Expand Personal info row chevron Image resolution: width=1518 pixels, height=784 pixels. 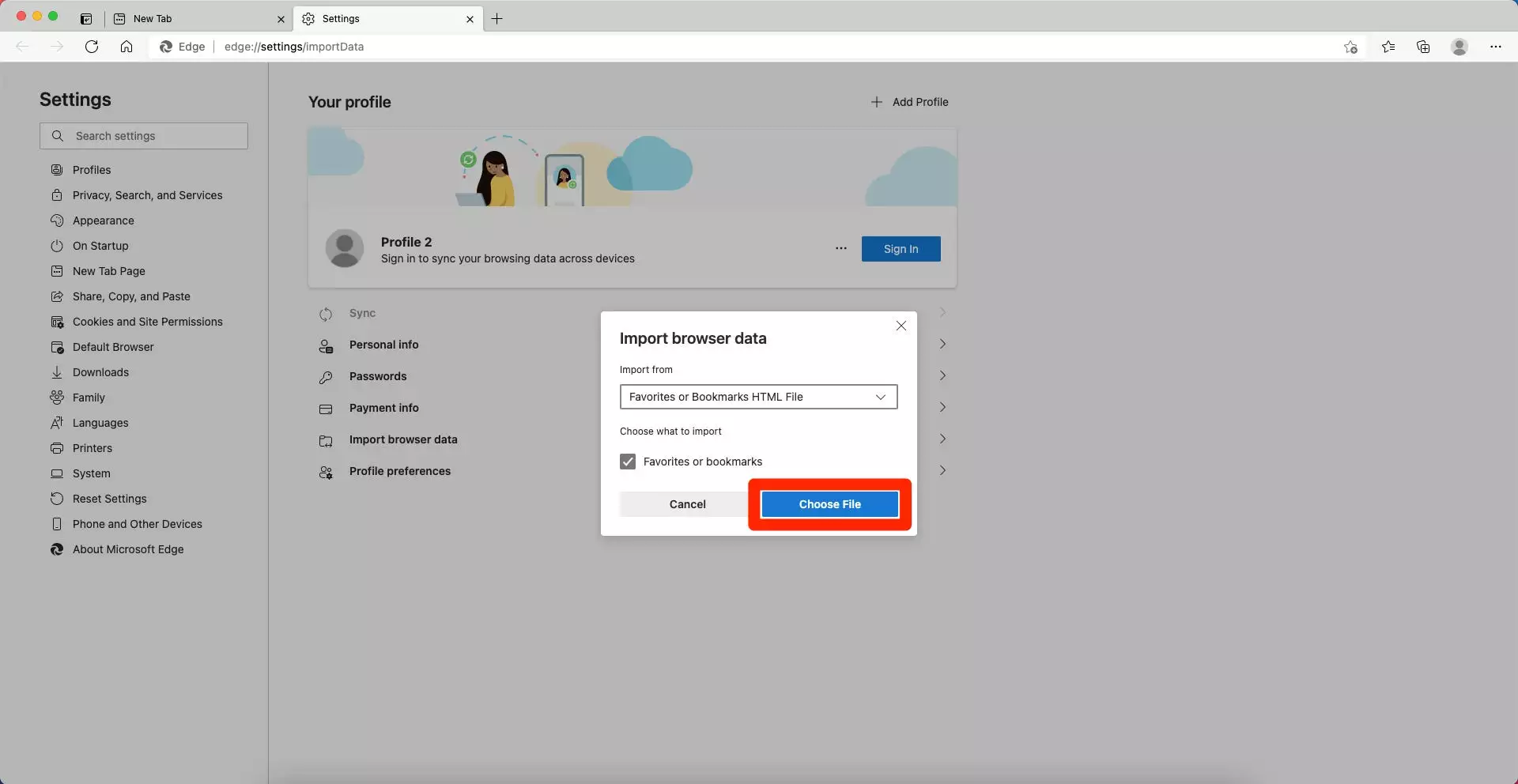942,344
